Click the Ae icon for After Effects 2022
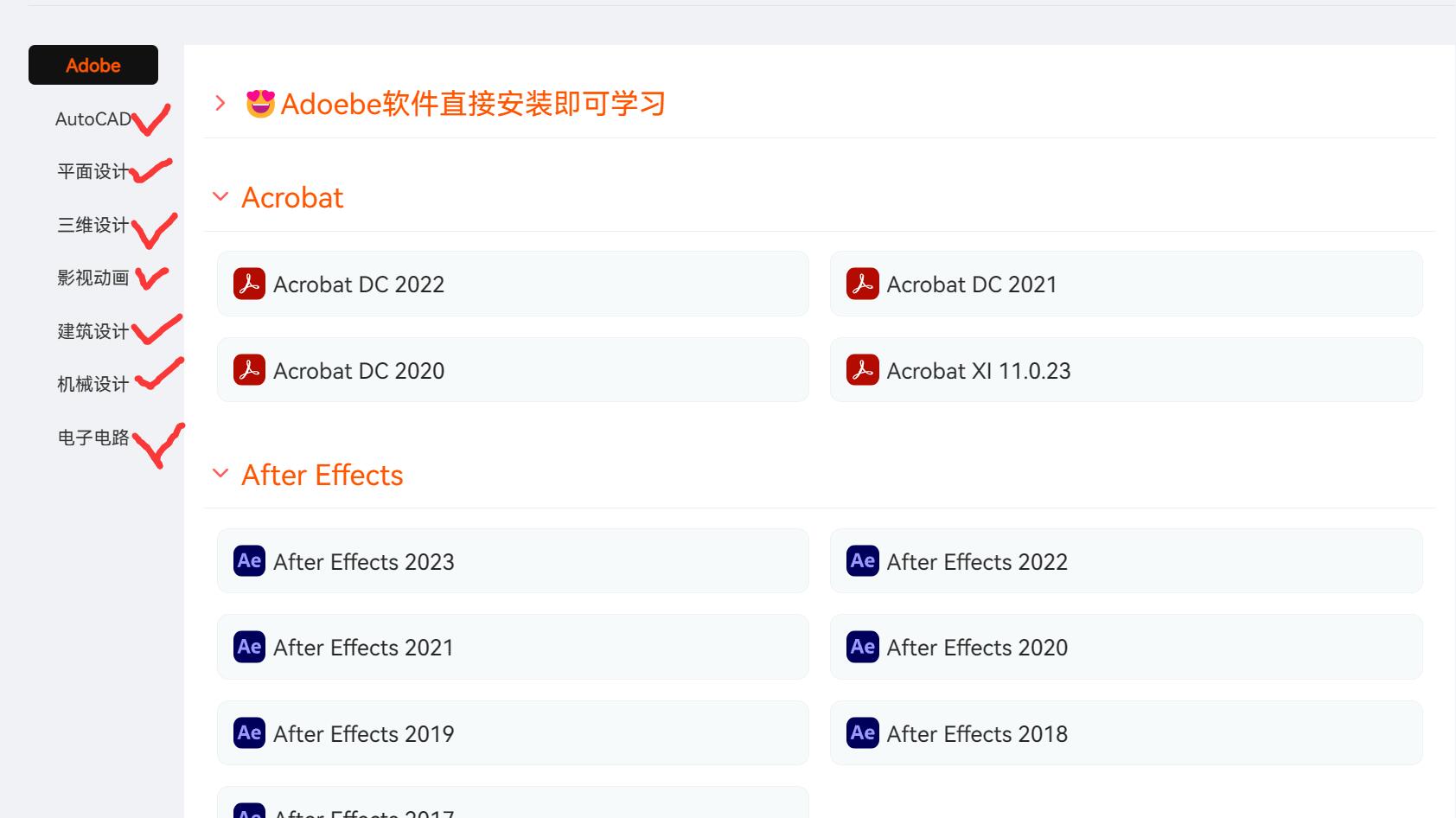The image size is (1456, 818). point(863,560)
